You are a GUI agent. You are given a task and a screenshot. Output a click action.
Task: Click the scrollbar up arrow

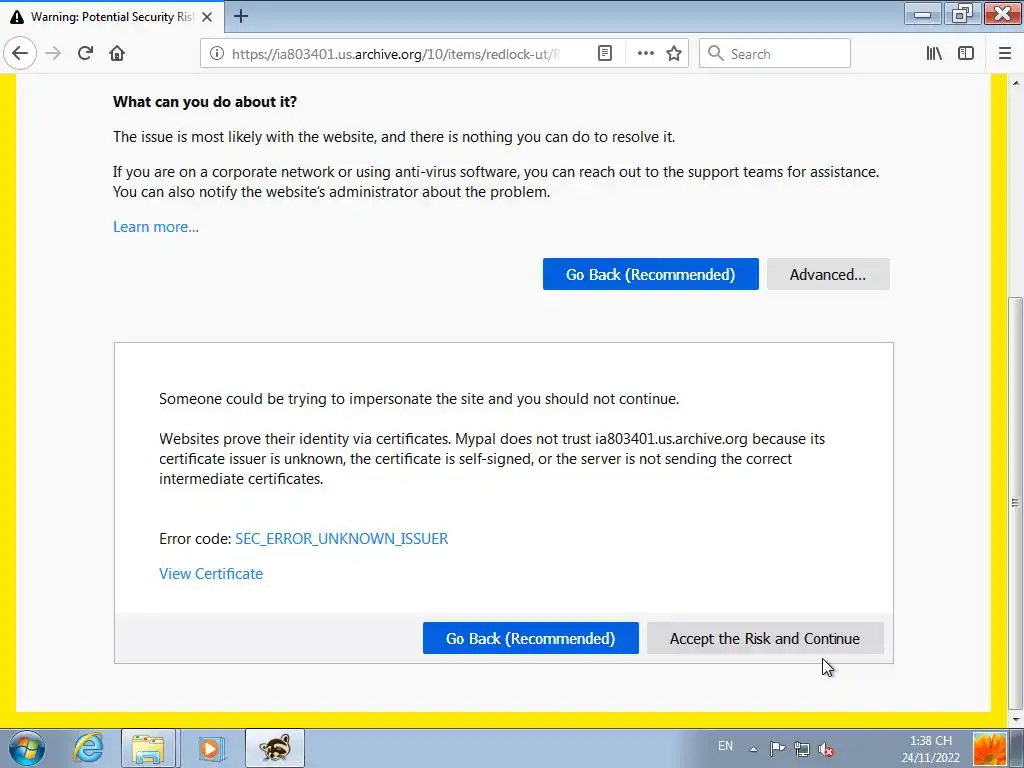click(1015, 83)
